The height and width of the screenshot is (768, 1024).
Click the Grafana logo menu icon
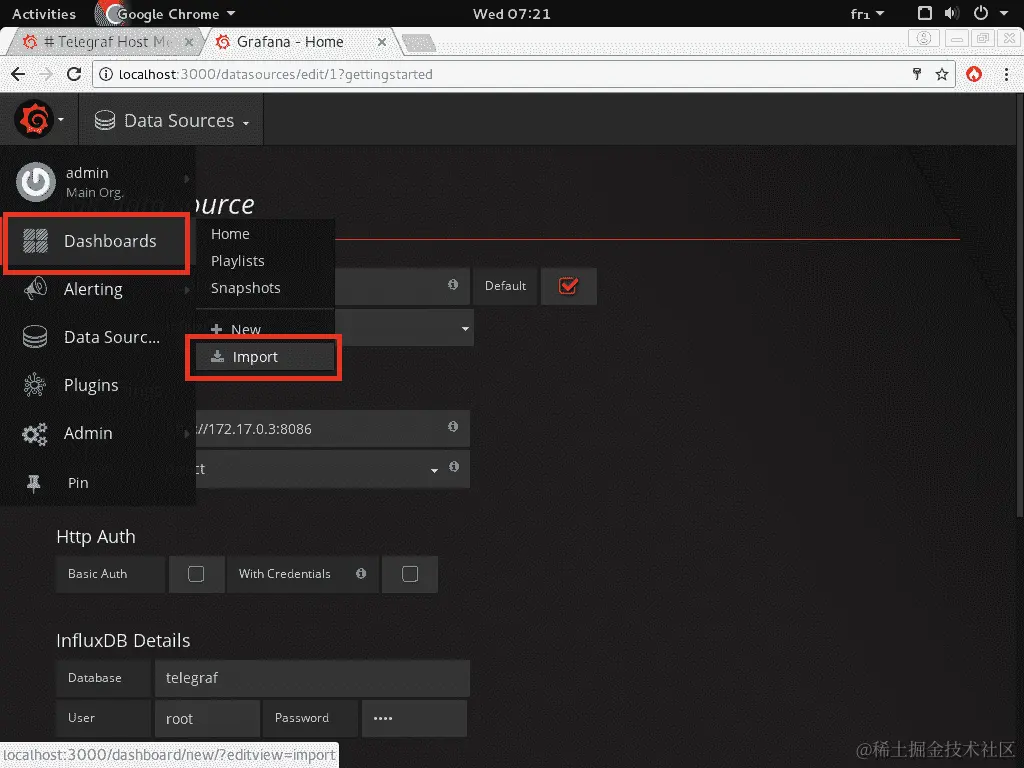tap(33, 120)
